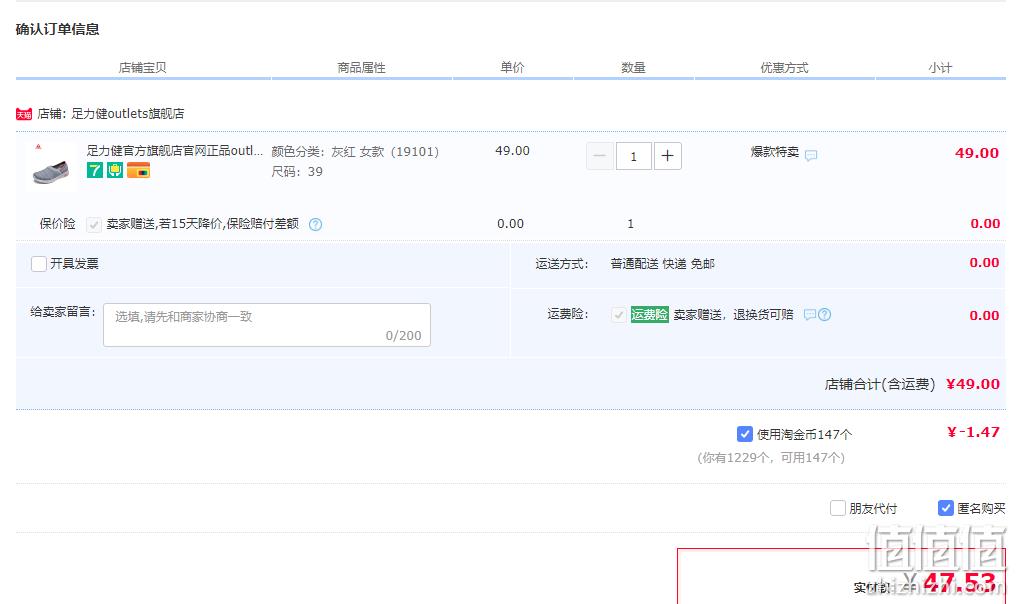Click the Tmall shop logo icon
The width and height of the screenshot is (1016, 604).
point(24,114)
